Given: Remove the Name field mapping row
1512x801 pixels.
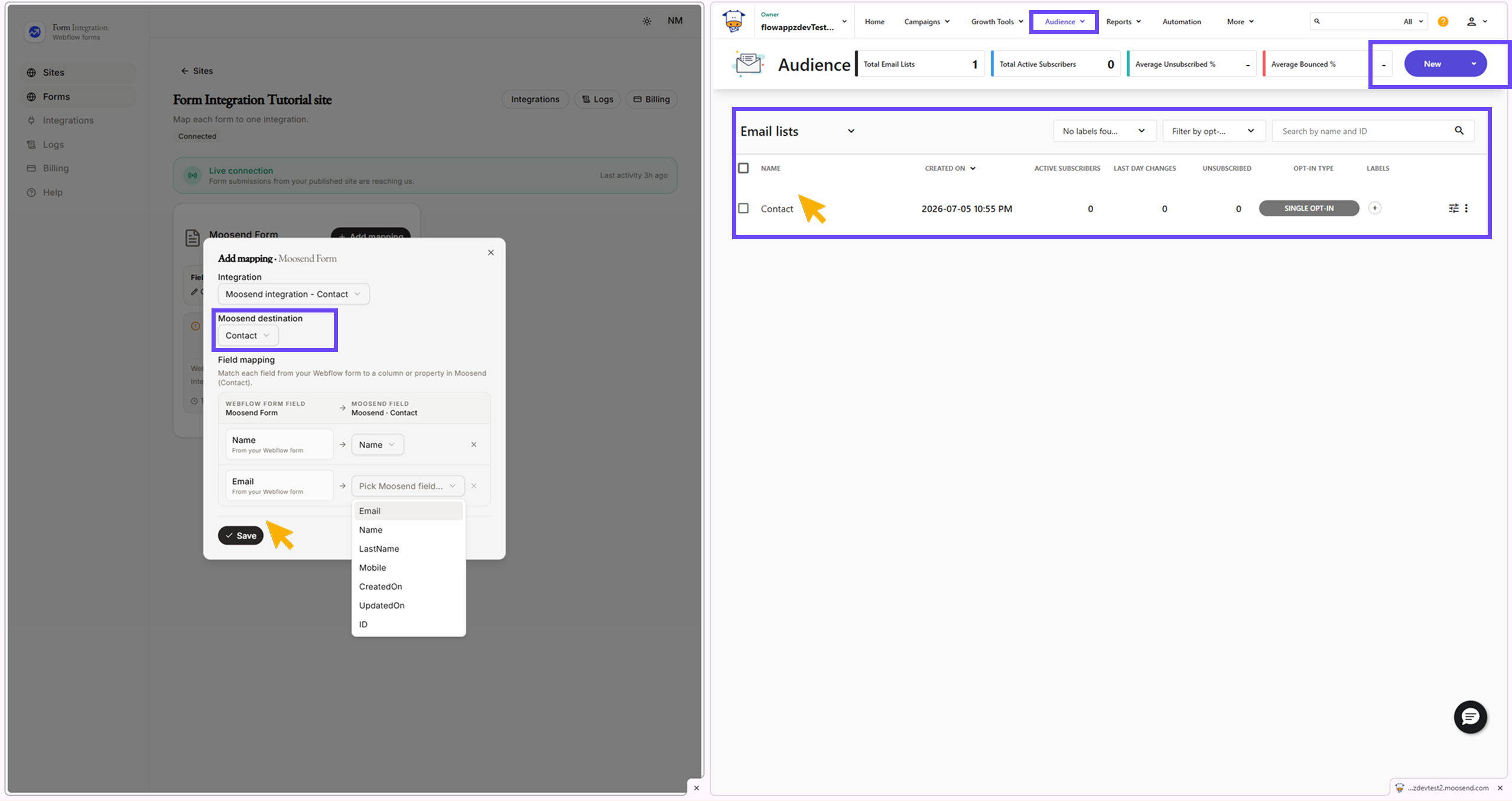Looking at the screenshot, I should (x=473, y=445).
